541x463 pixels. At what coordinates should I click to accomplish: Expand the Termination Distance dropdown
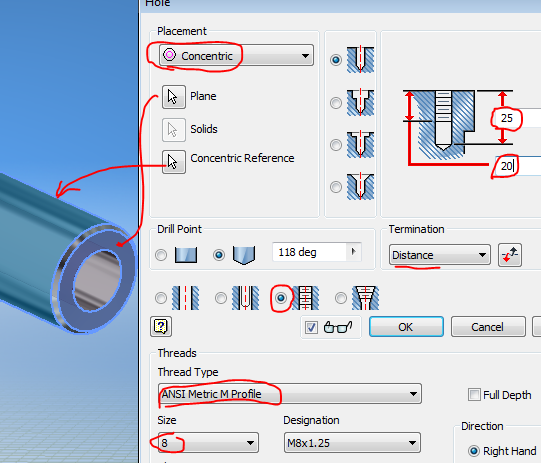[x=440, y=255]
